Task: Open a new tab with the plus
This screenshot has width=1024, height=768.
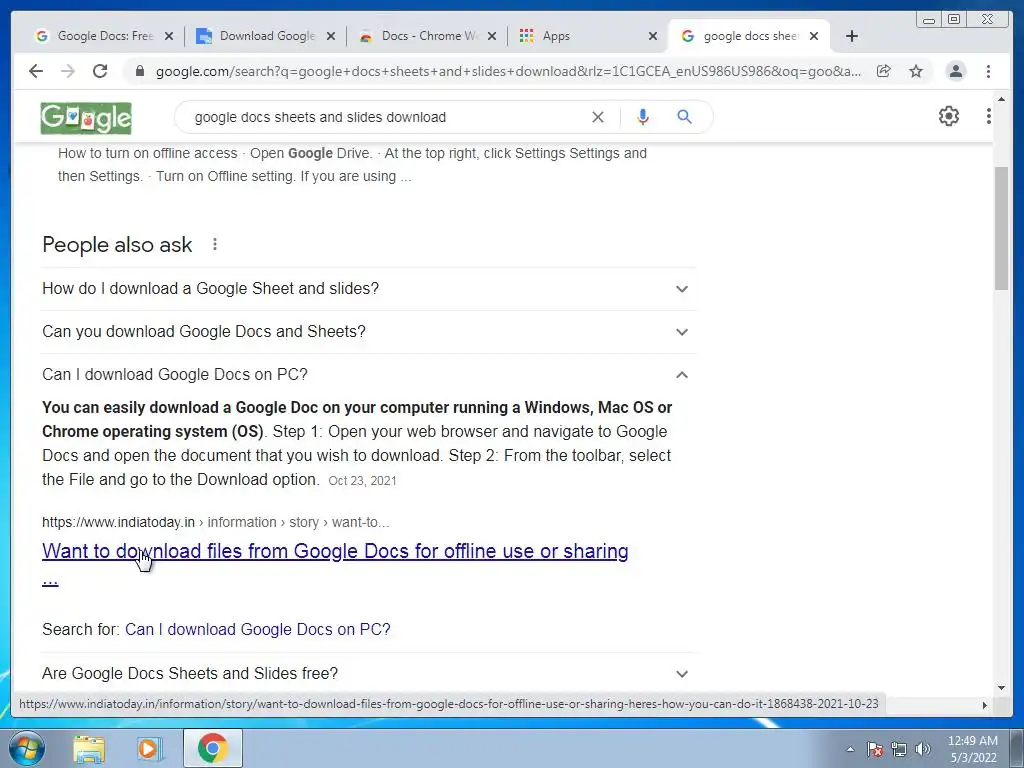Action: (x=852, y=36)
